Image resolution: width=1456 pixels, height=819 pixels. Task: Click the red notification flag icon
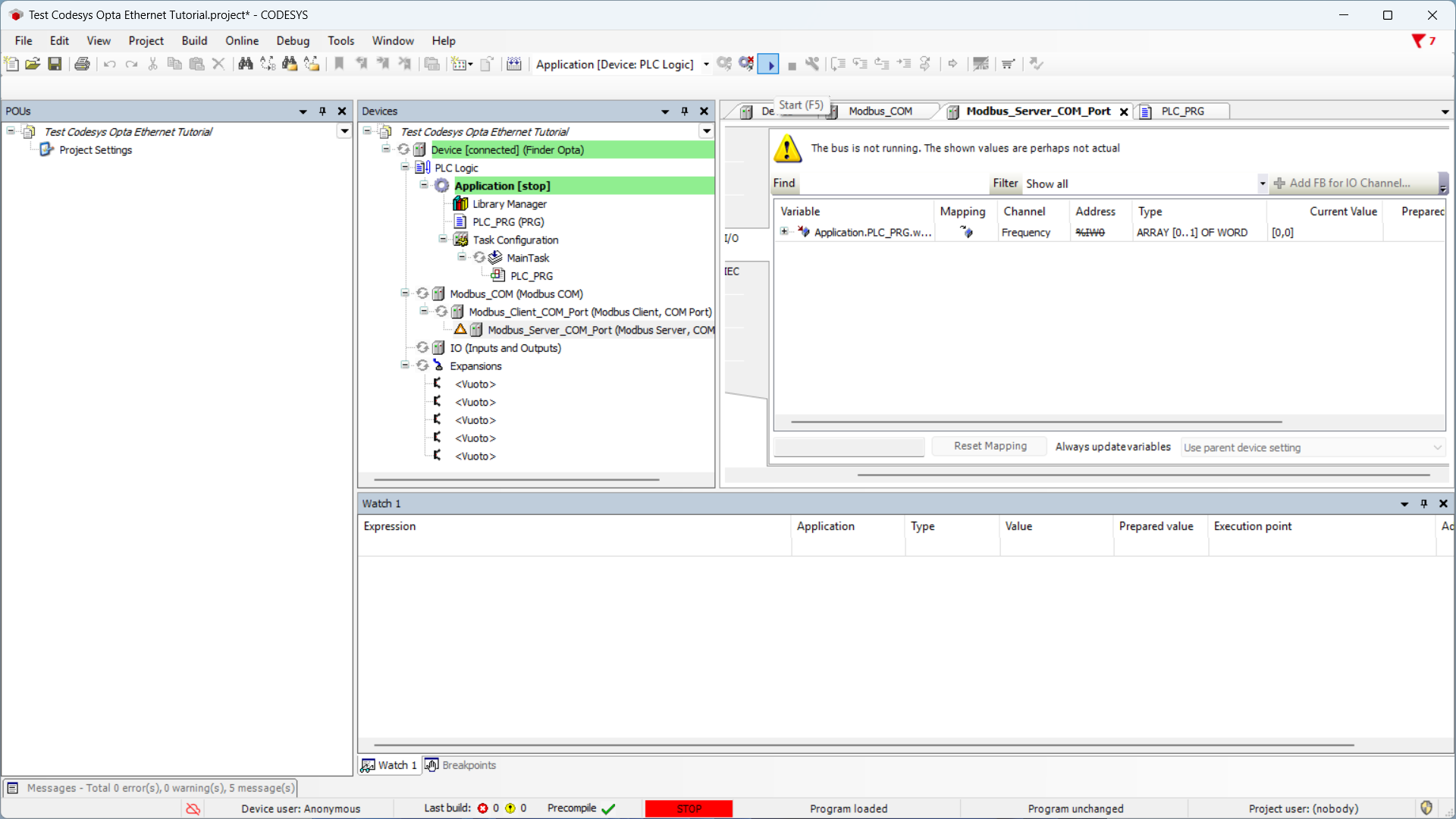(x=1417, y=41)
